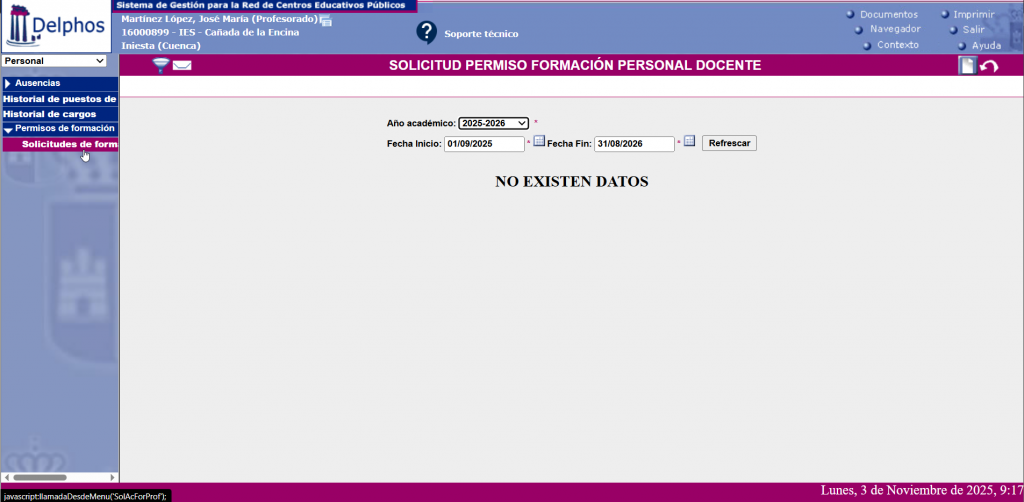Screen dimensions: 1024x502
Task: Open the Personal module dropdown
Action: click(x=54, y=61)
